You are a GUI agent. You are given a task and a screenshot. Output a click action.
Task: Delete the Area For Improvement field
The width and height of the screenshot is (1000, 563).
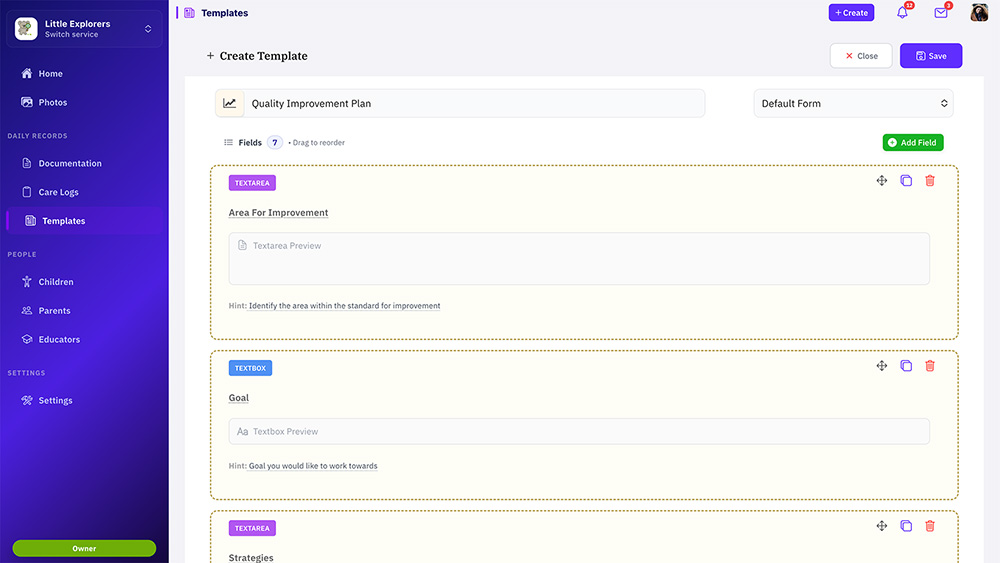[x=930, y=180]
